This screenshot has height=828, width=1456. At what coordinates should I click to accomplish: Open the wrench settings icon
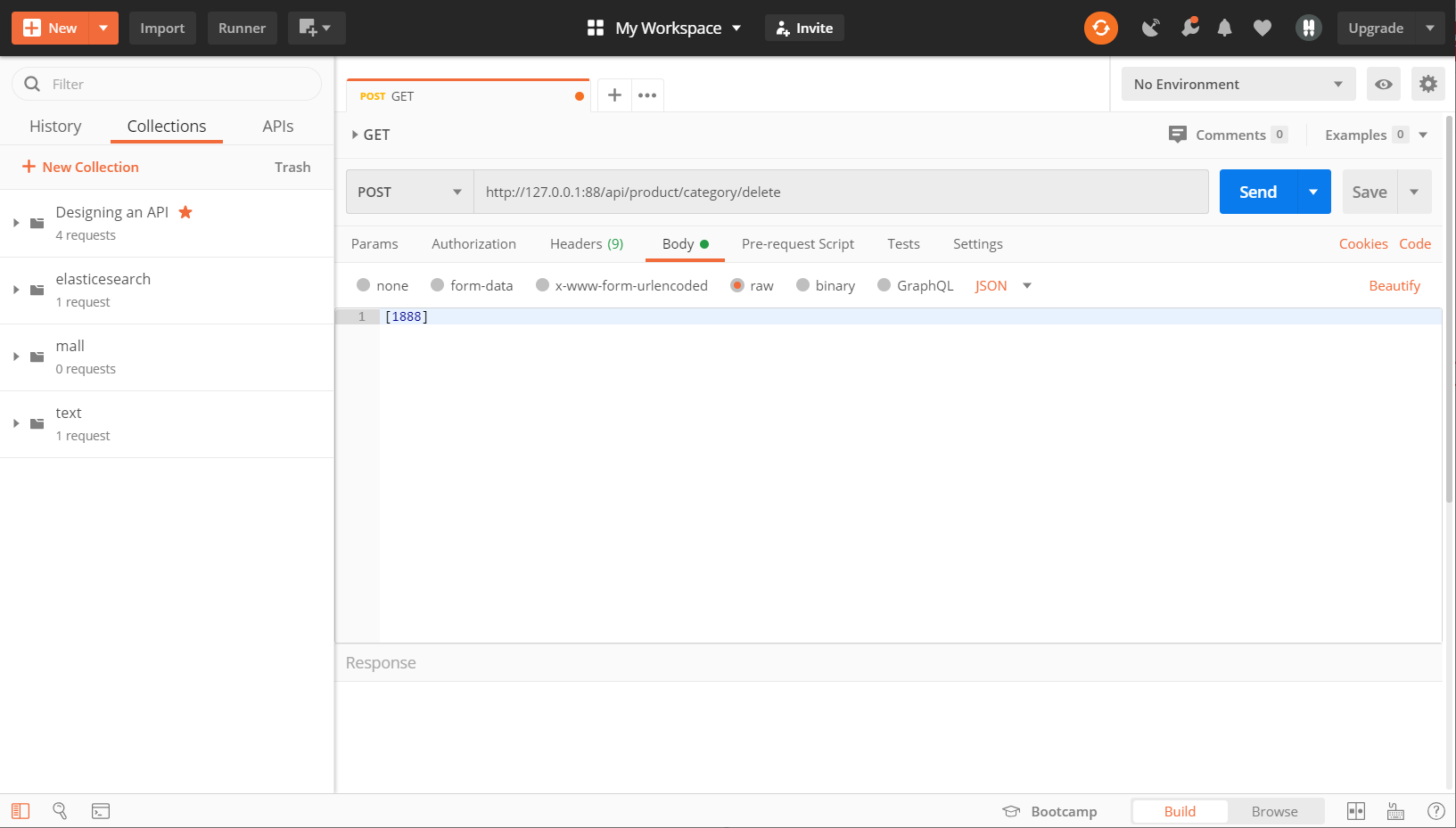[x=1189, y=28]
